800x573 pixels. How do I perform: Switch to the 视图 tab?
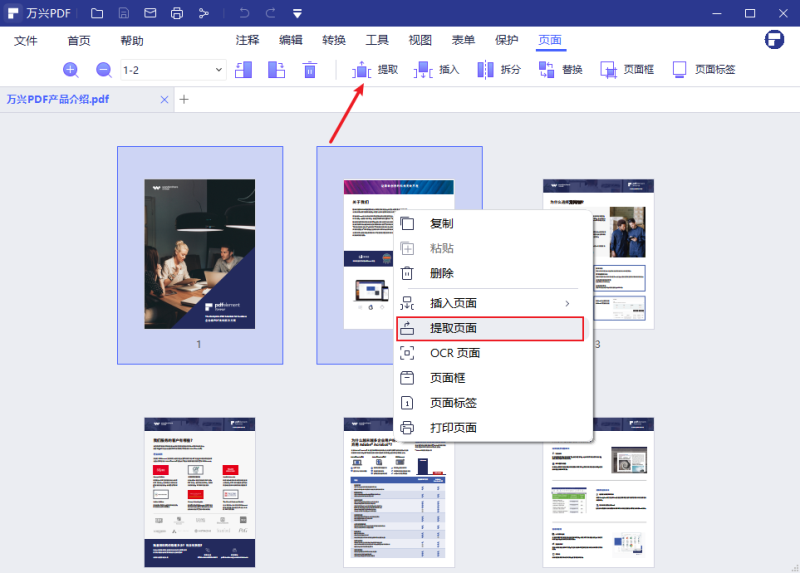coord(420,40)
